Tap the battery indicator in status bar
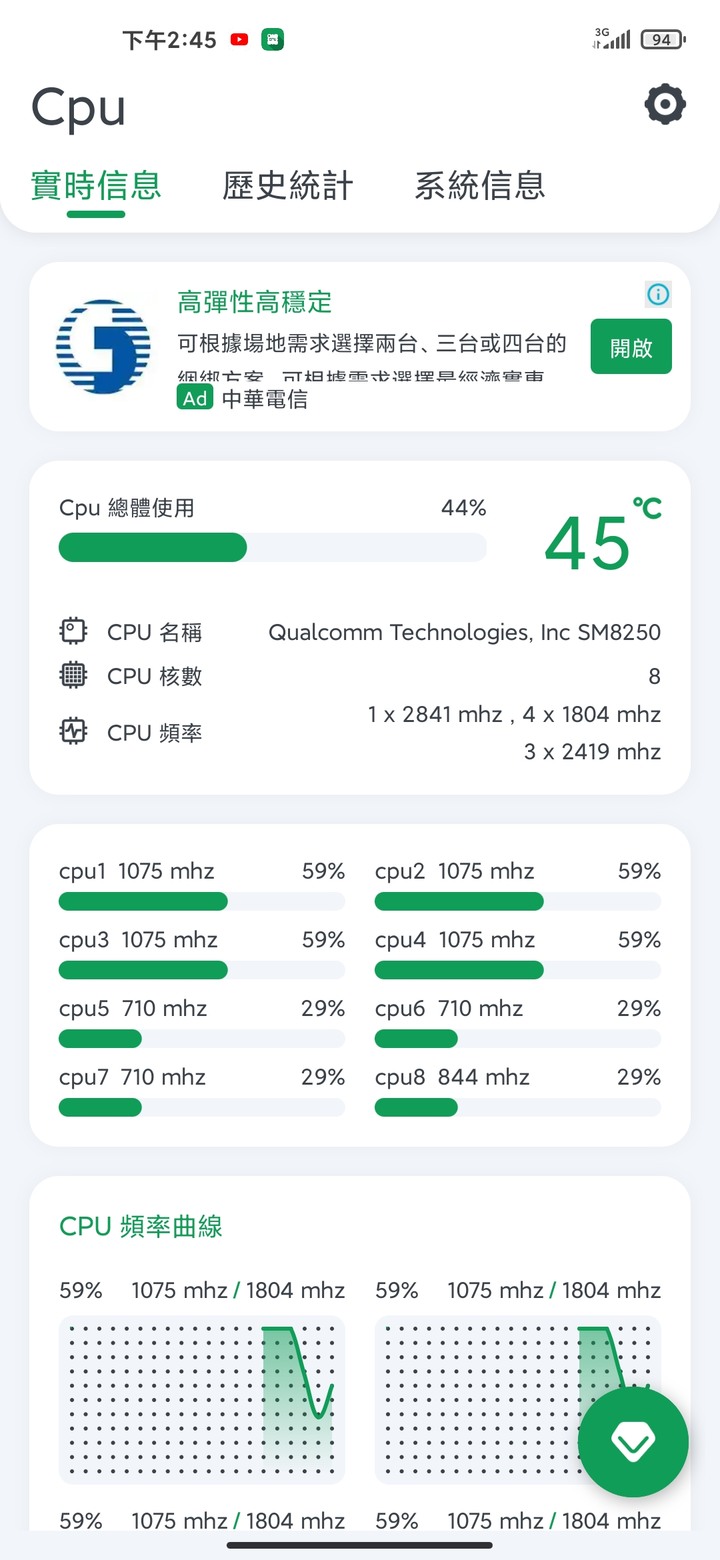The width and height of the screenshot is (720, 1560). point(662,40)
